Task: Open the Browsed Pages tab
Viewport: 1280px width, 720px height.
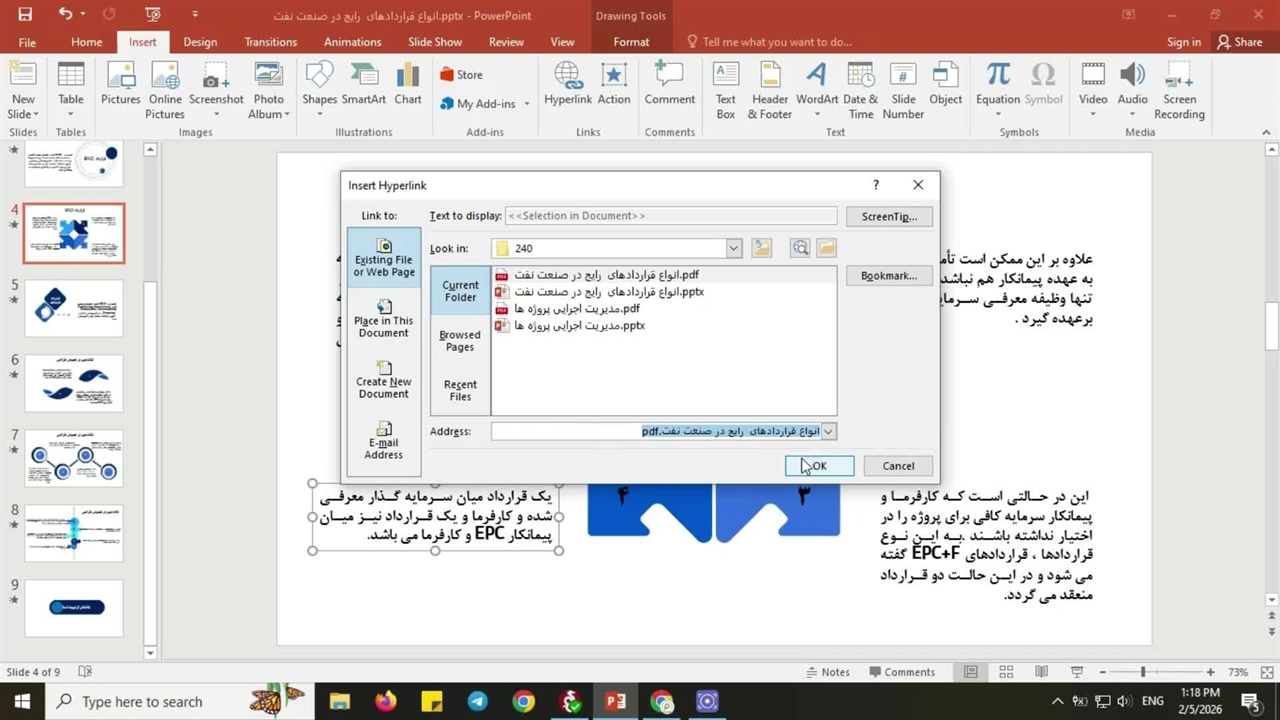Action: (460, 341)
